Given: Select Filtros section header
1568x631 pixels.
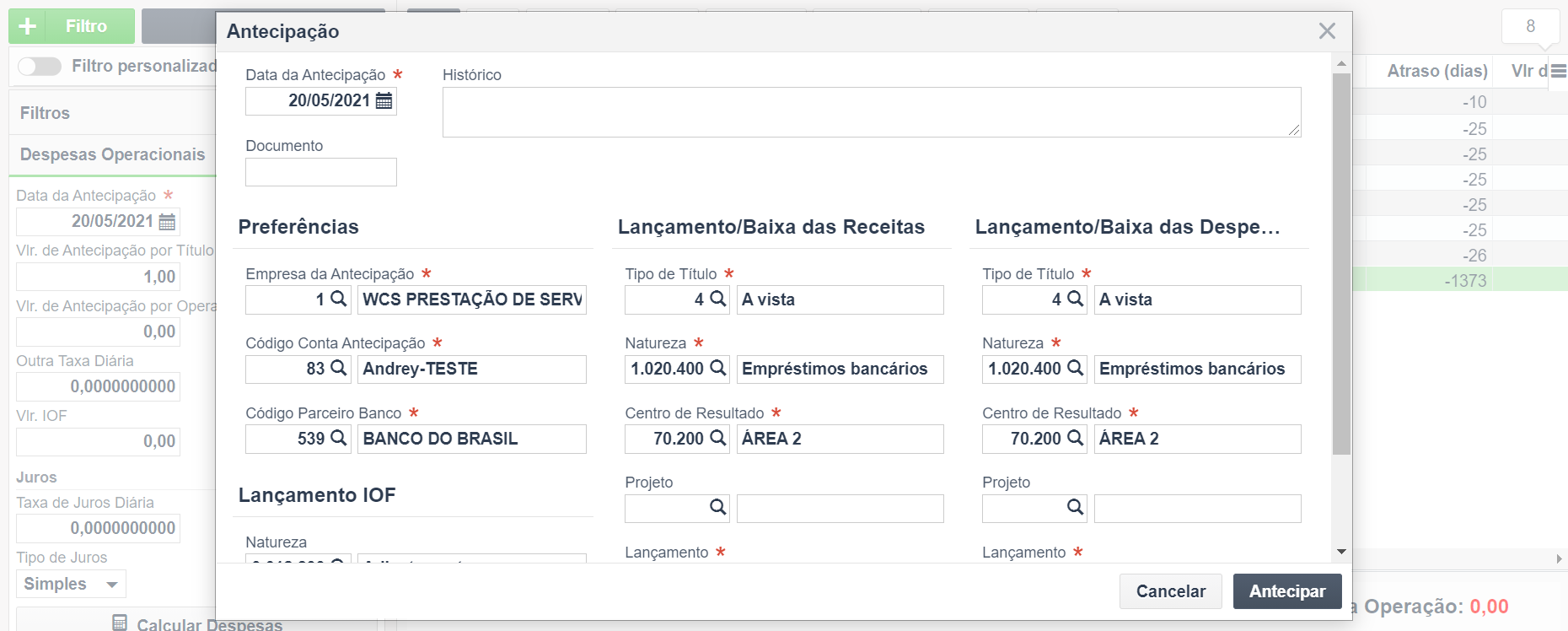Looking at the screenshot, I should click(x=112, y=113).
